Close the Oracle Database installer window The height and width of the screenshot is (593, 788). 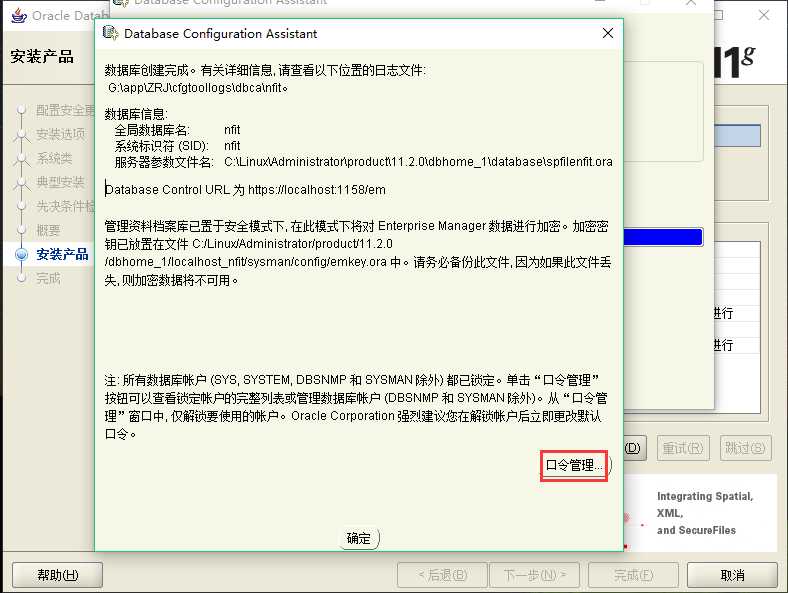764,15
